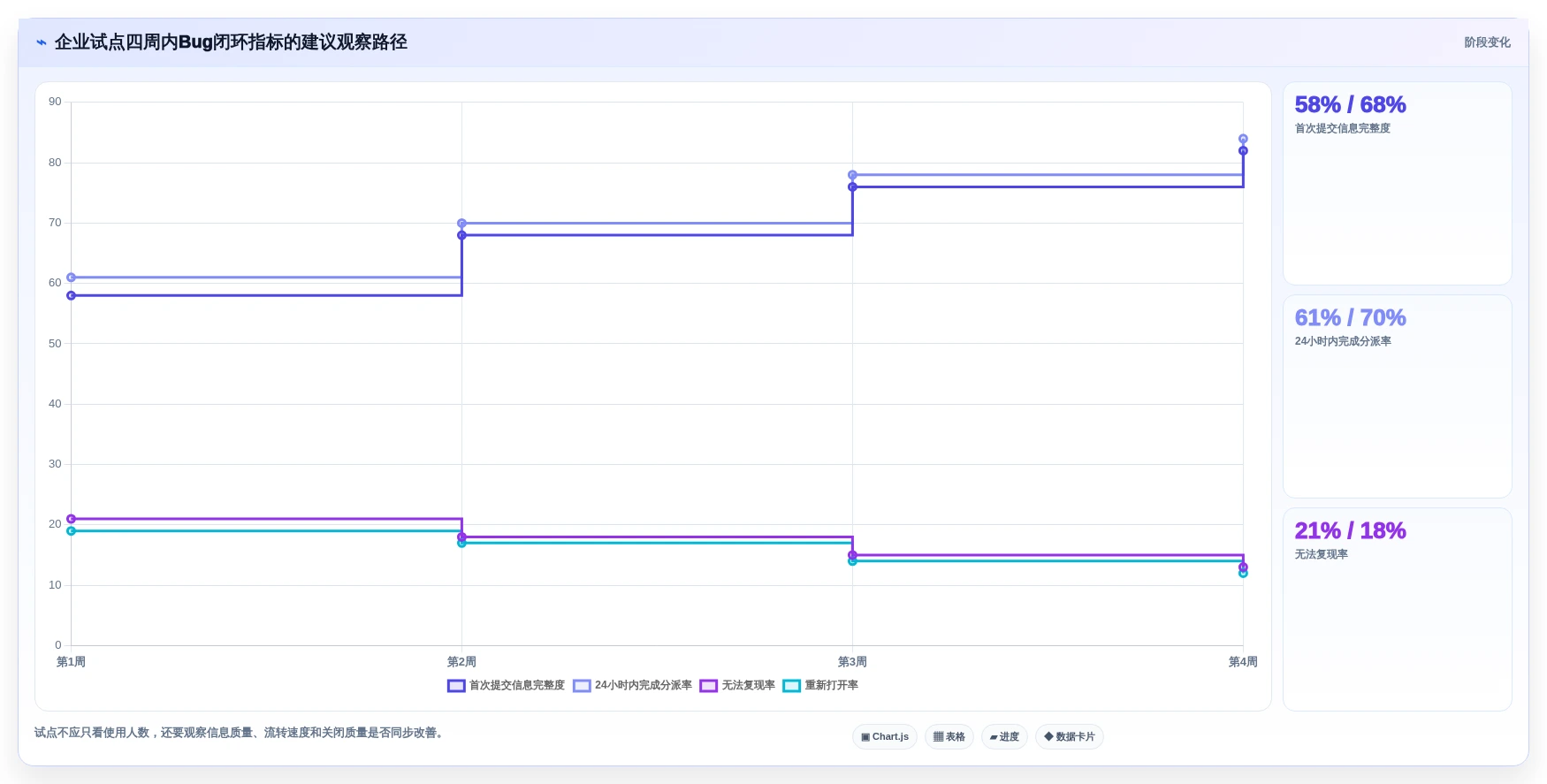Click the footnote text starting with 试点不应只看使用人数
Image resolution: width=1547 pixels, height=784 pixels.
239,733
